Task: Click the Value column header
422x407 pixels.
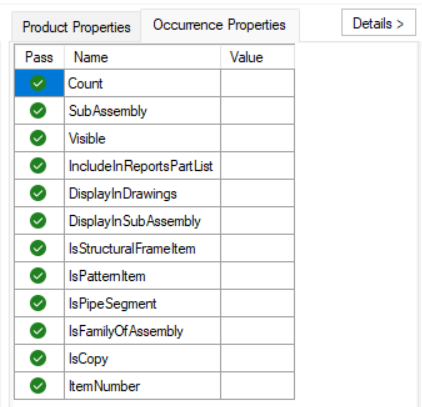Action: pyautogui.click(x=257, y=57)
